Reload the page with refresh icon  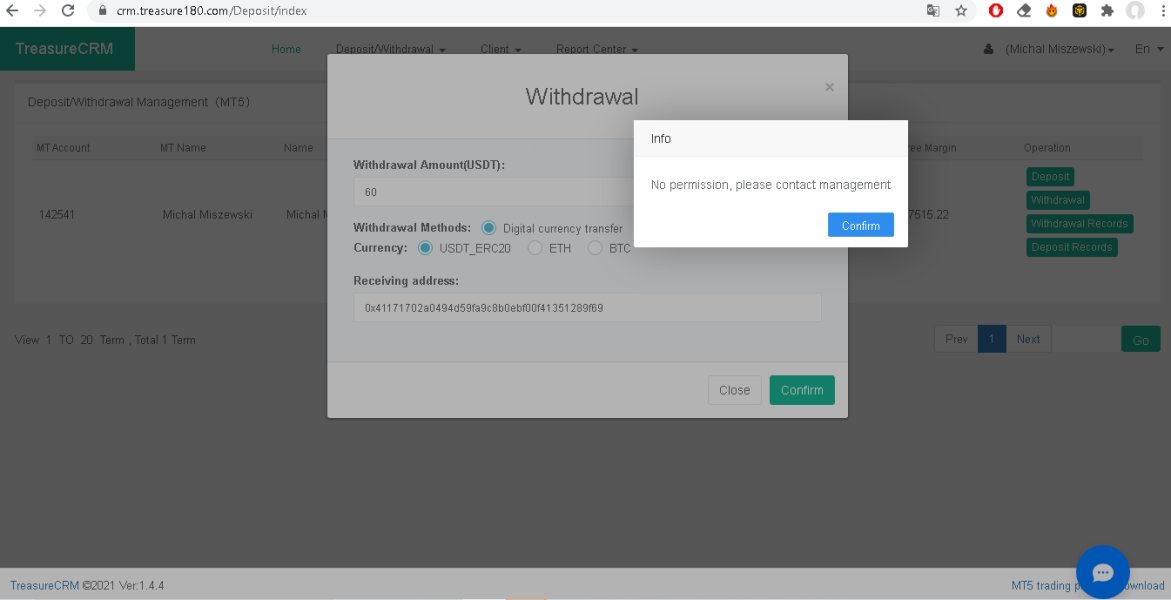68,10
